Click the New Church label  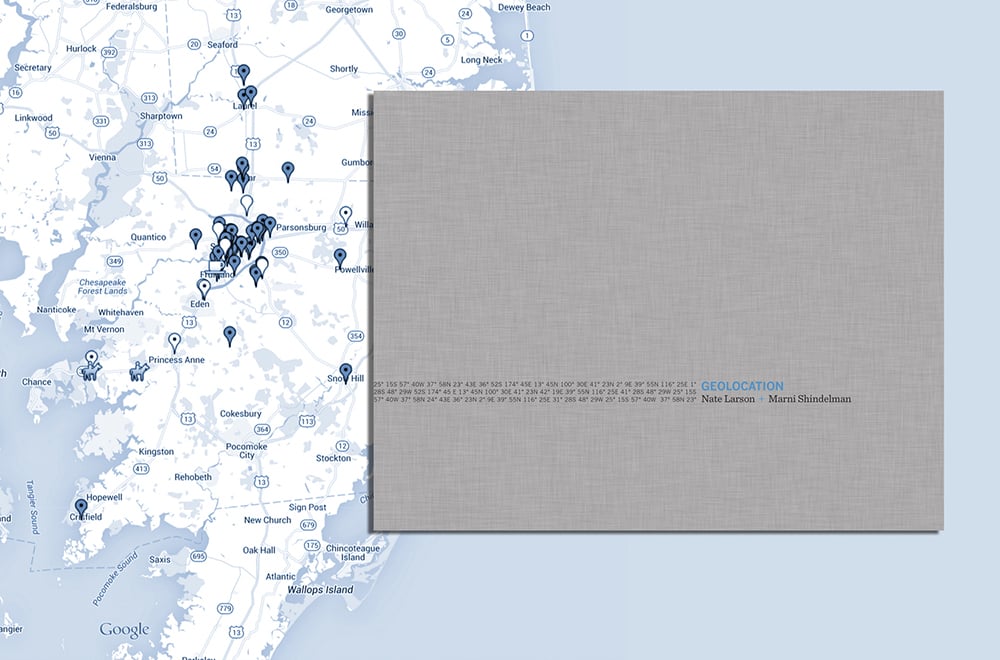click(x=267, y=520)
